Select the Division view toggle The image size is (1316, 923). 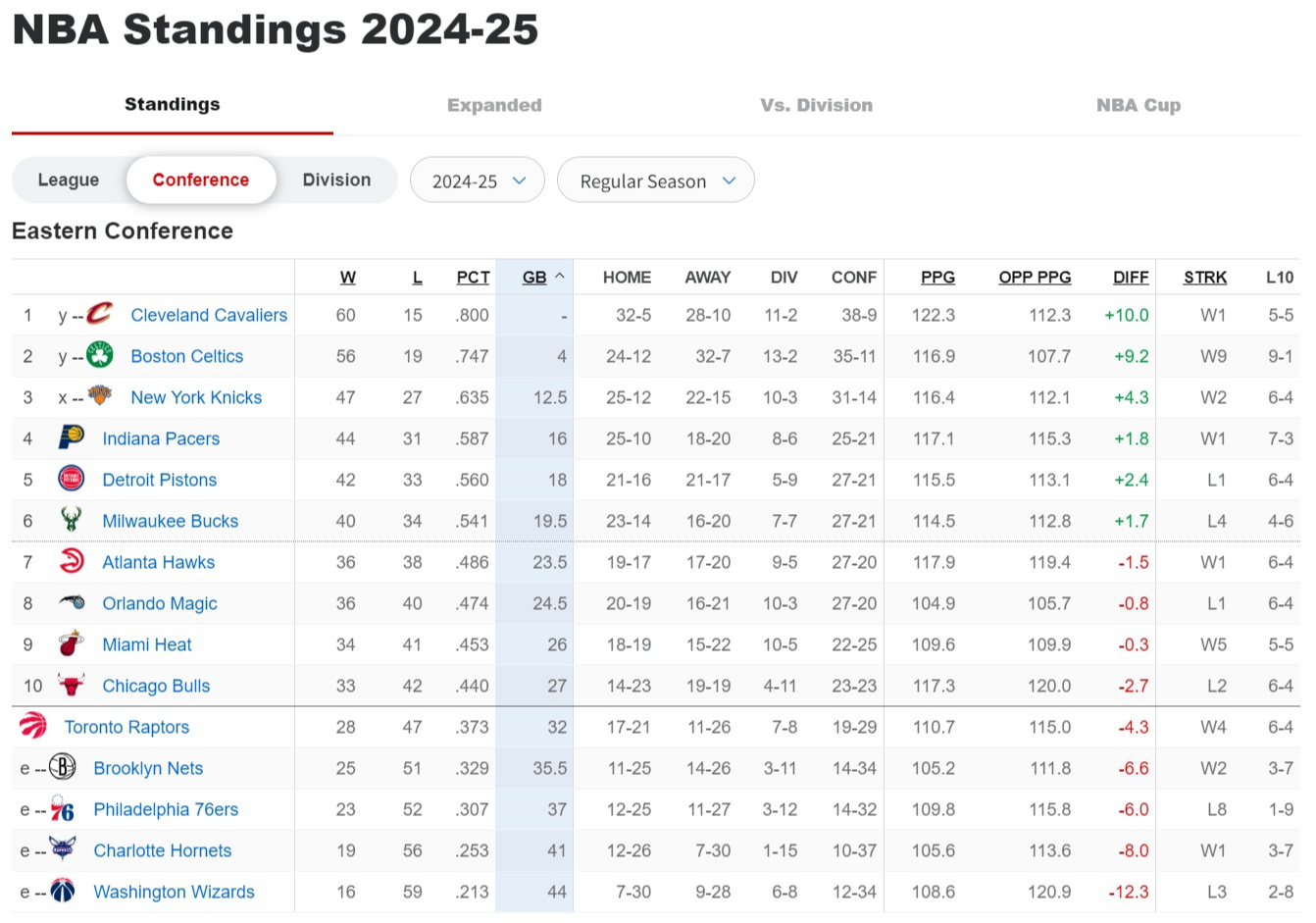336,179
